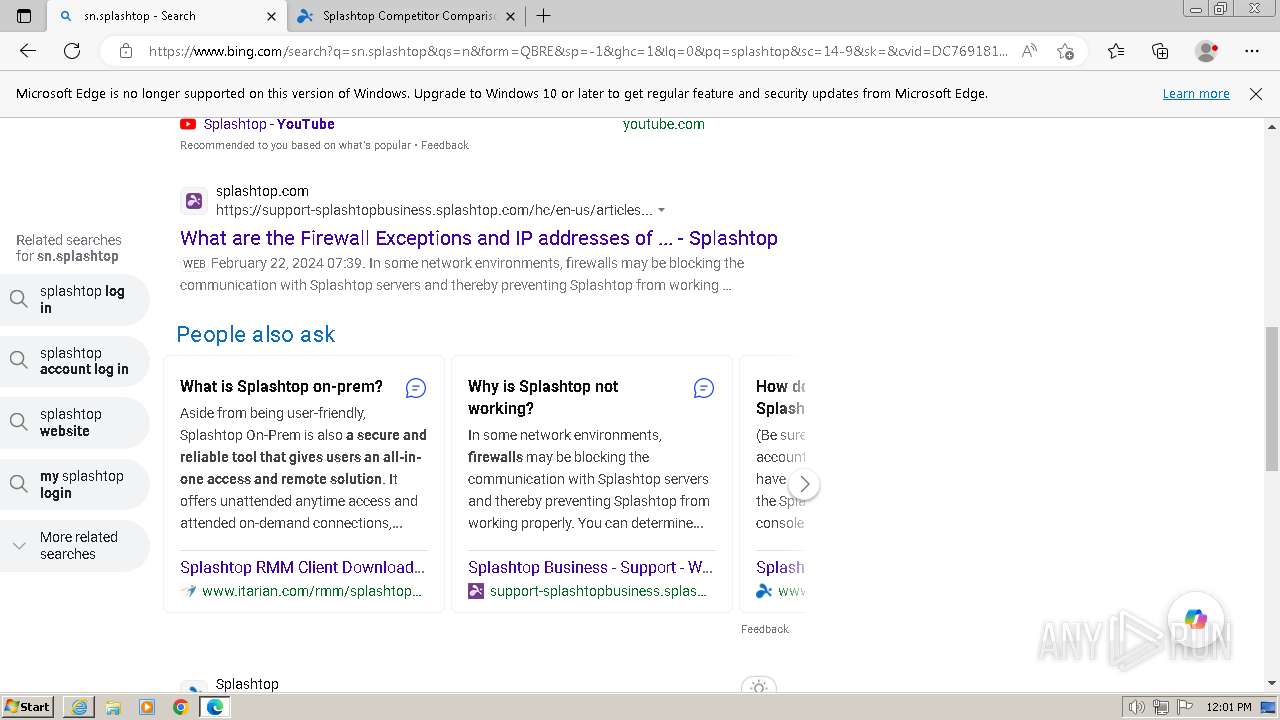Search related 'splashtop website'
The image size is (1280, 720).
(x=75, y=422)
